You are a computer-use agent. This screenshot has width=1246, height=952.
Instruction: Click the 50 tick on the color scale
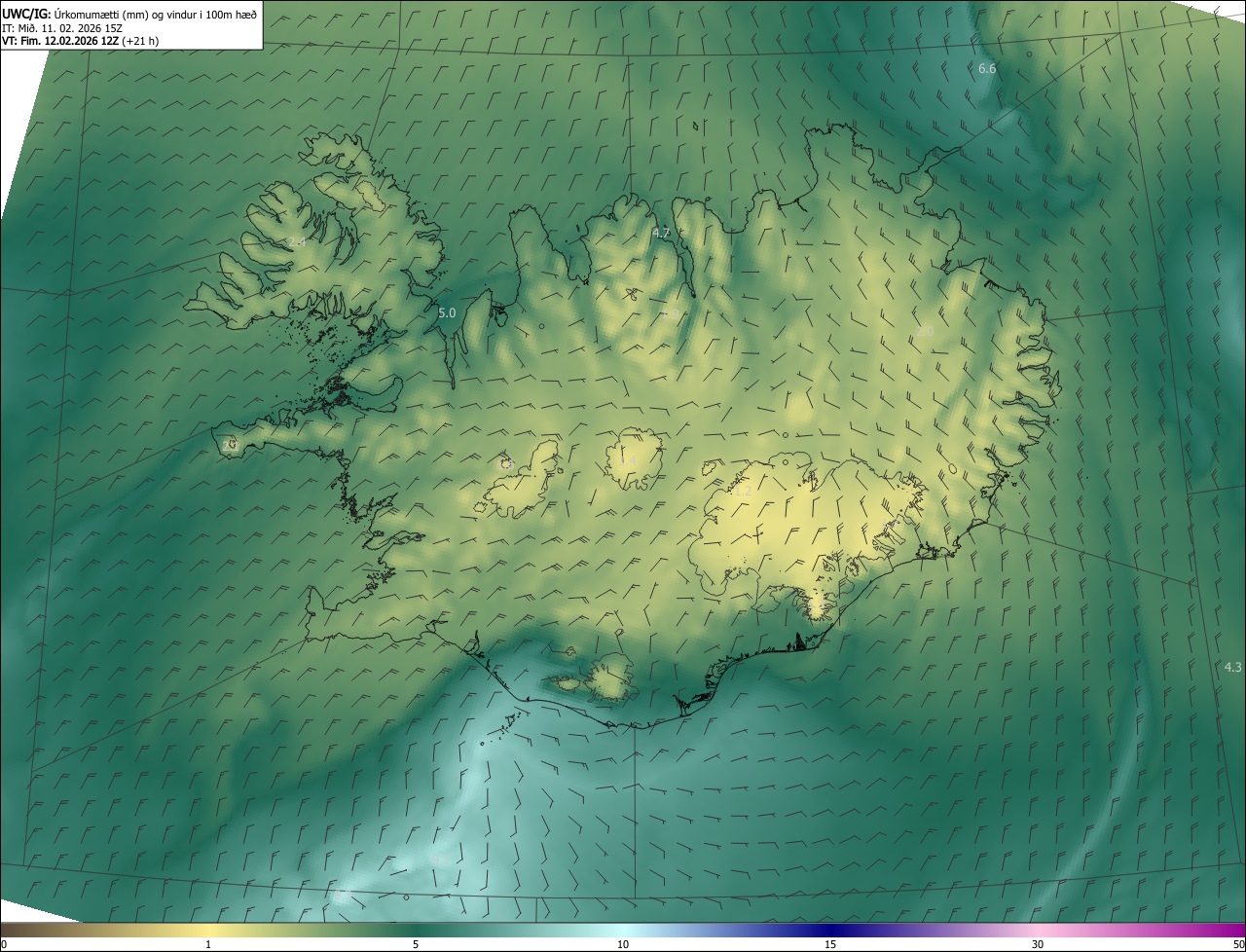[1238, 945]
